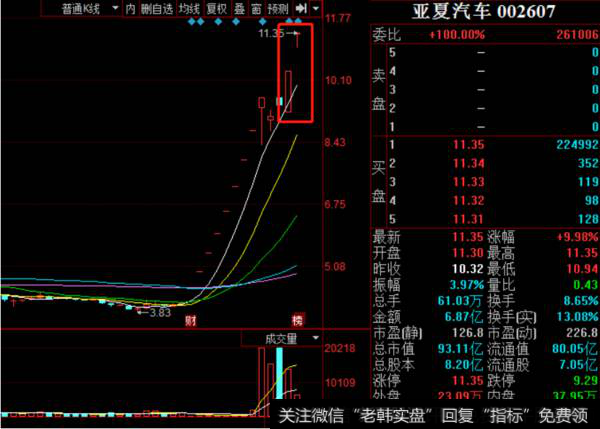Viewport: 600px width, 429px height.
Task: Click the 最高 label
Action: [501, 253]
